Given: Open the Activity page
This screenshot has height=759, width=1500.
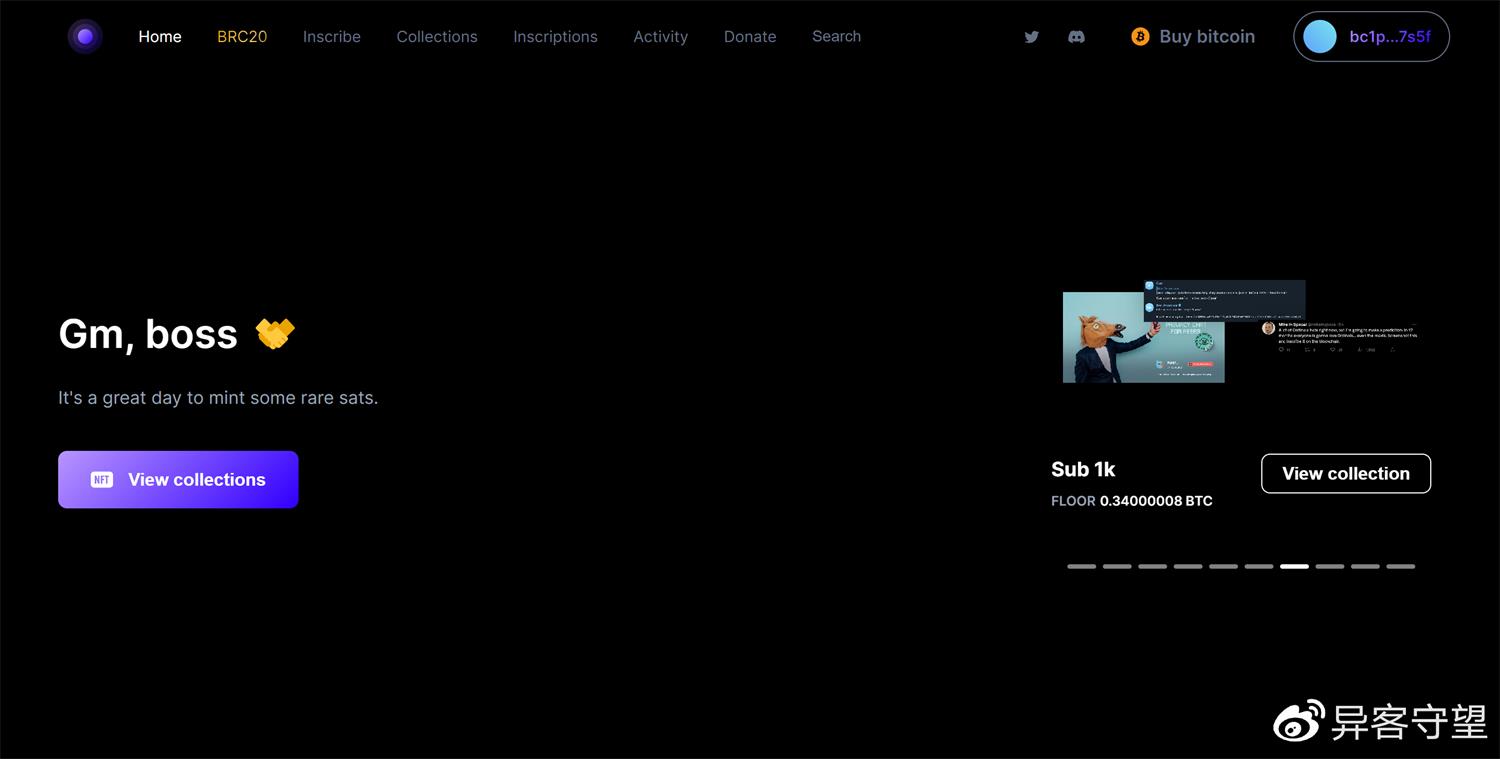Looking at the screenshot, I should (660, 37).
